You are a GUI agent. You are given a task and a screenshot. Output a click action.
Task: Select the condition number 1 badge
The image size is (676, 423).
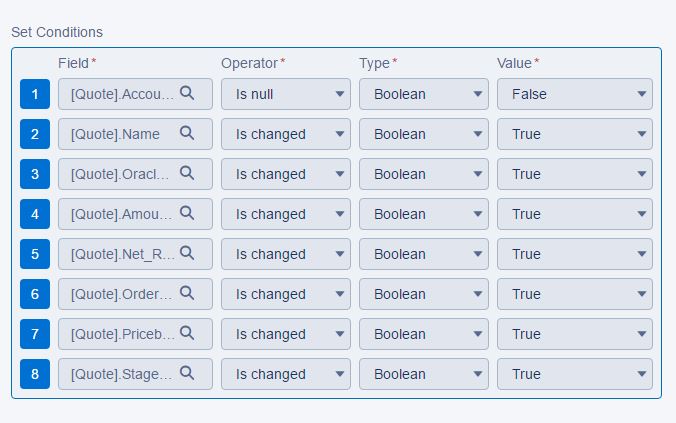[x=35, y=94]
